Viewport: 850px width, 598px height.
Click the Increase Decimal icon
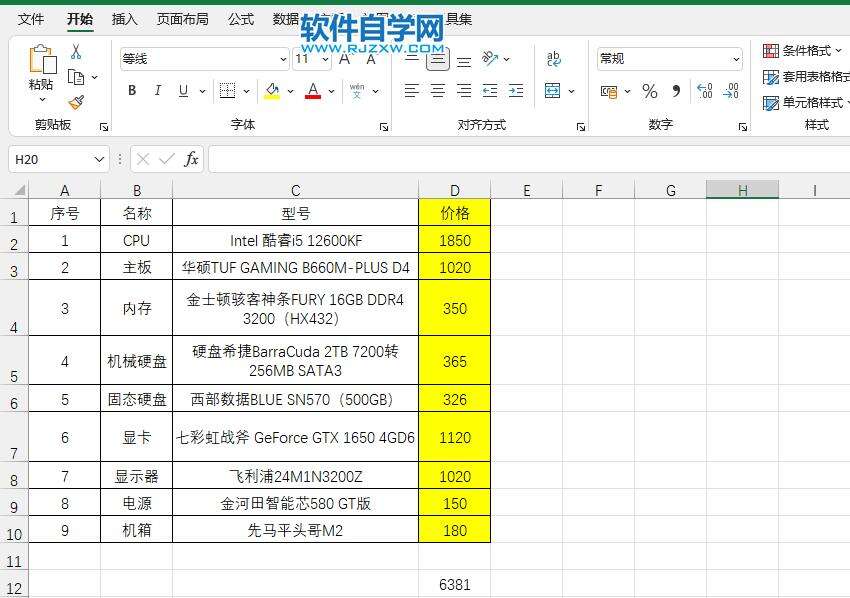703,91
